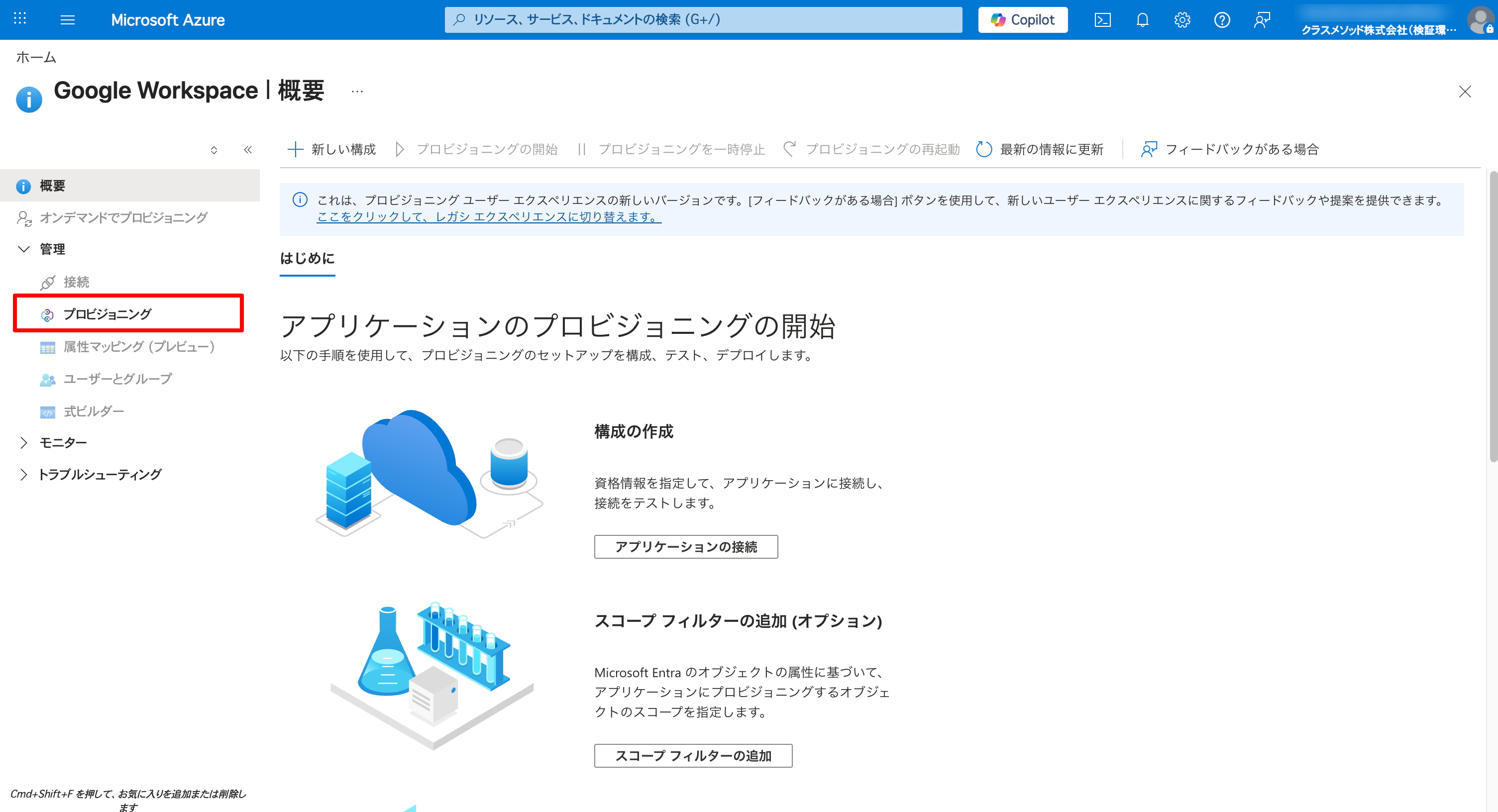Viewport: 1498px width, 812px height.
Task: Open ユーザーとグループ settings
Action: click(116, 379)
